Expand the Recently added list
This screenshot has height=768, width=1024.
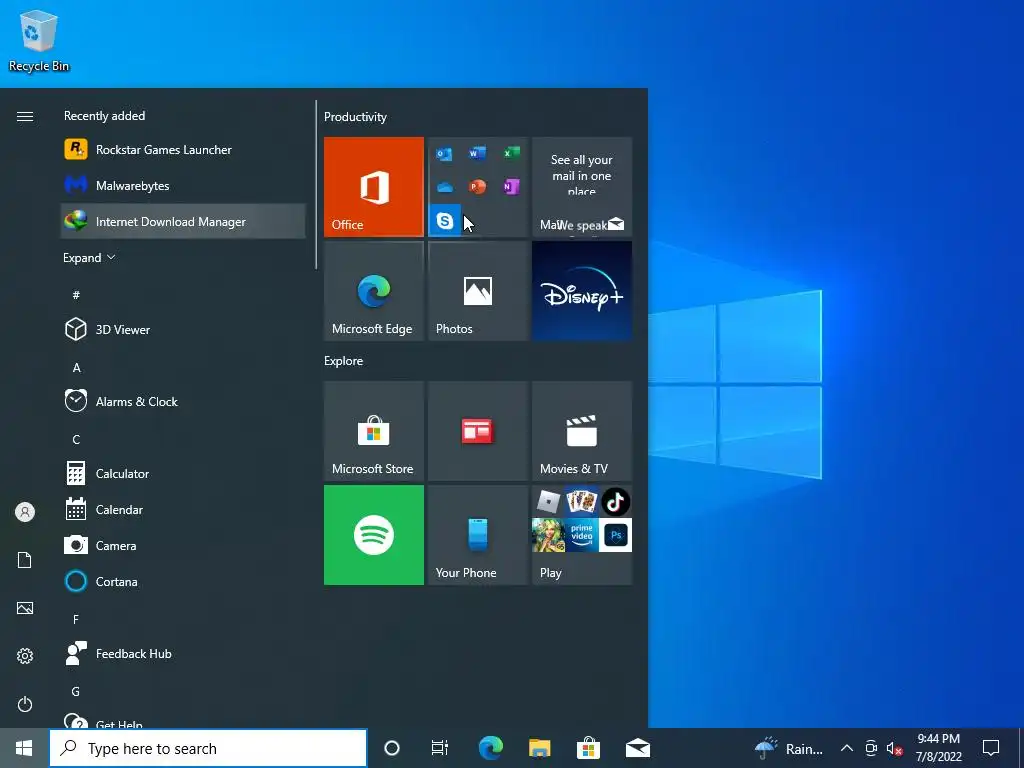click(x=89, y=258)
